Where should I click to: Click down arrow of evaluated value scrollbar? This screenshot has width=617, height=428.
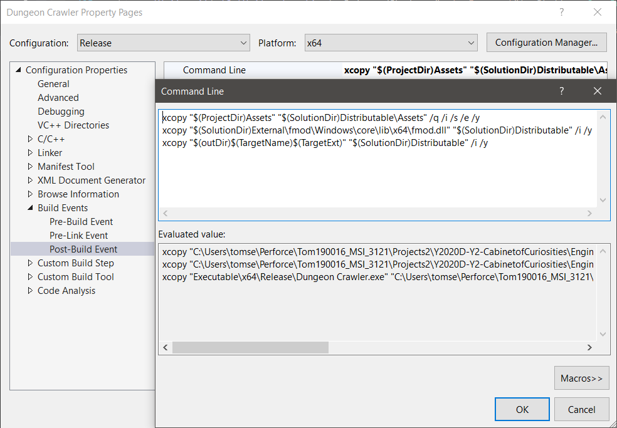[603, 334]
